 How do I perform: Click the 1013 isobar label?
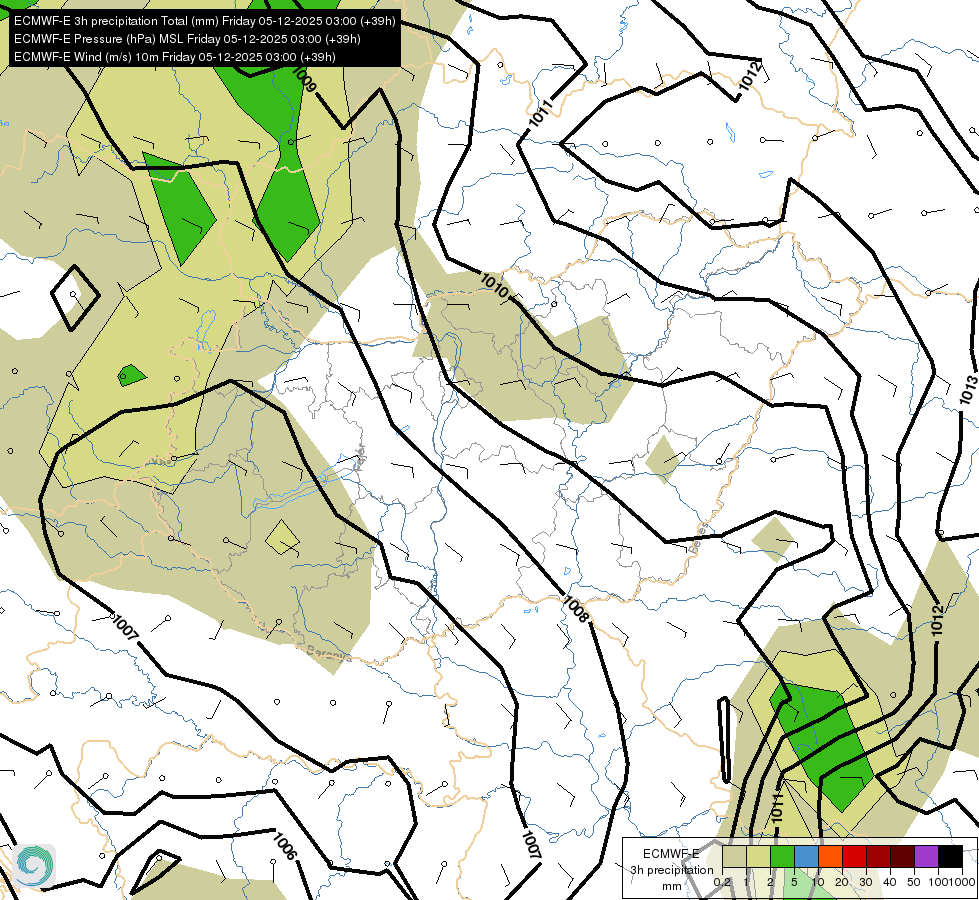click(968, 388)
